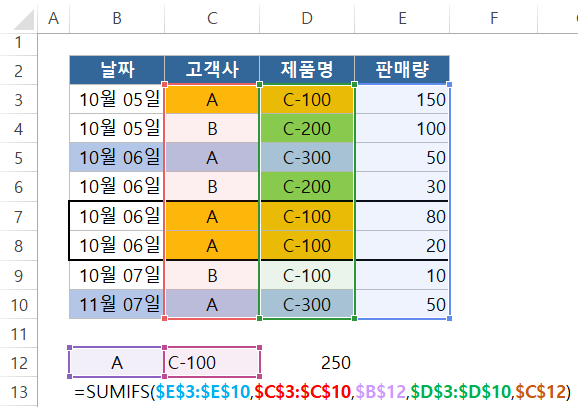Select customer A in row 10
578x407 pixels.
tap(212, 304)
